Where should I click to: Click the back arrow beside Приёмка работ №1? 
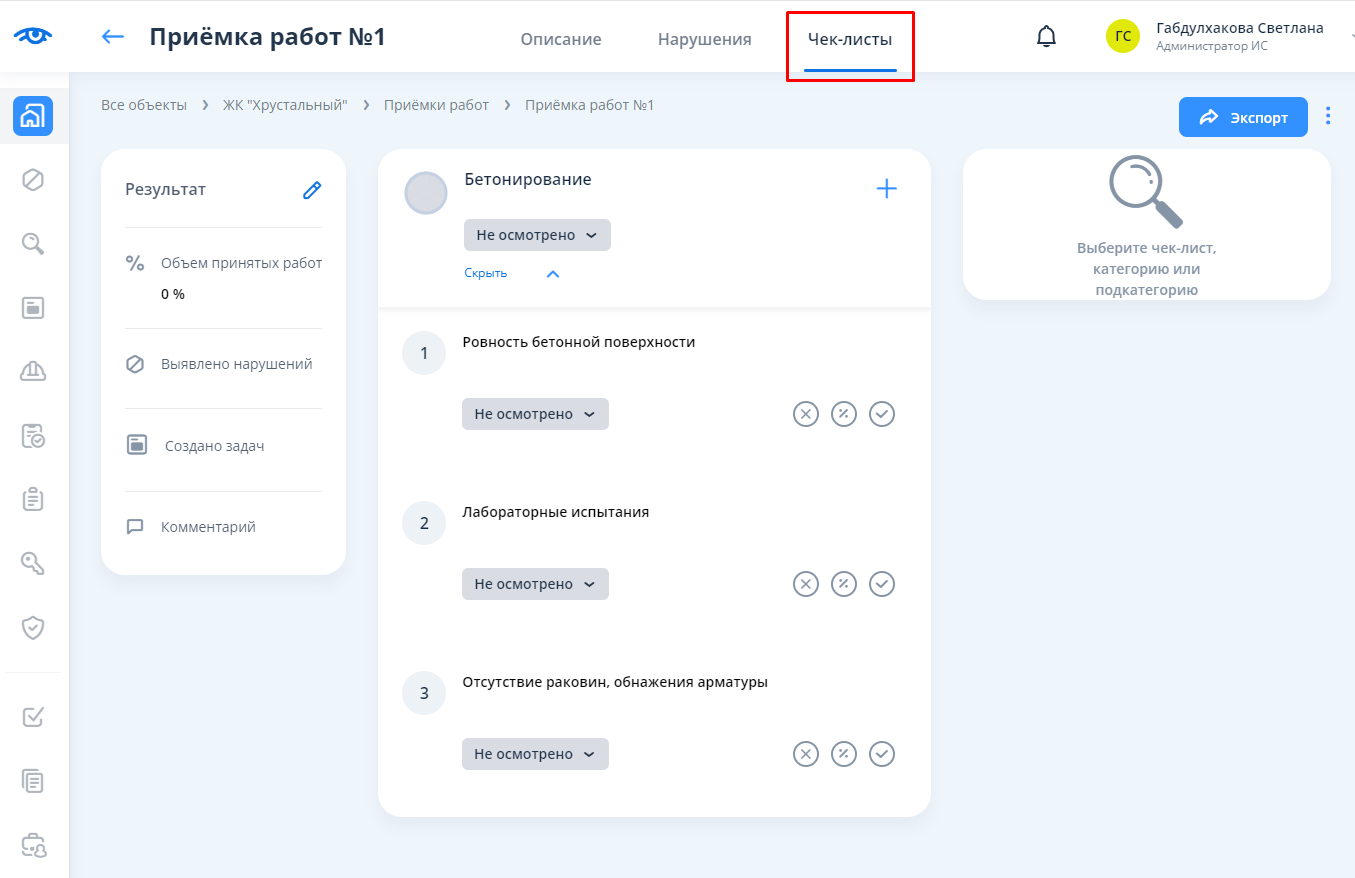pos(113,37)
